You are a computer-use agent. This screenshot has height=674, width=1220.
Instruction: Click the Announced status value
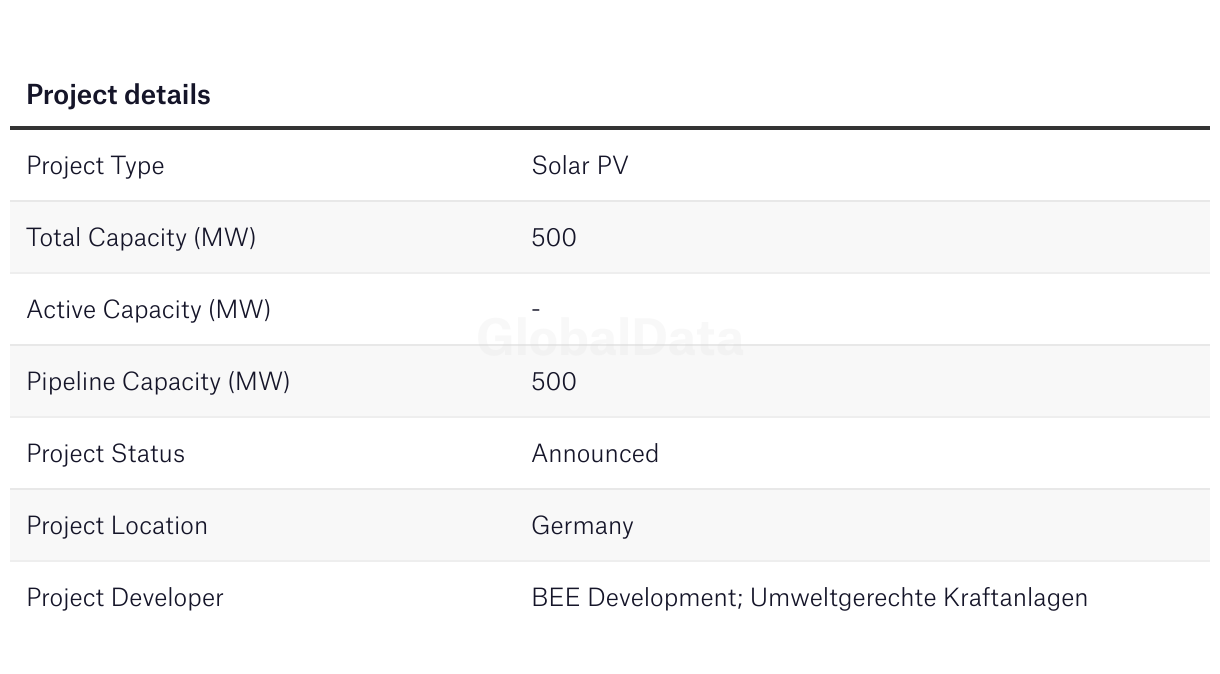click(595, 454)
